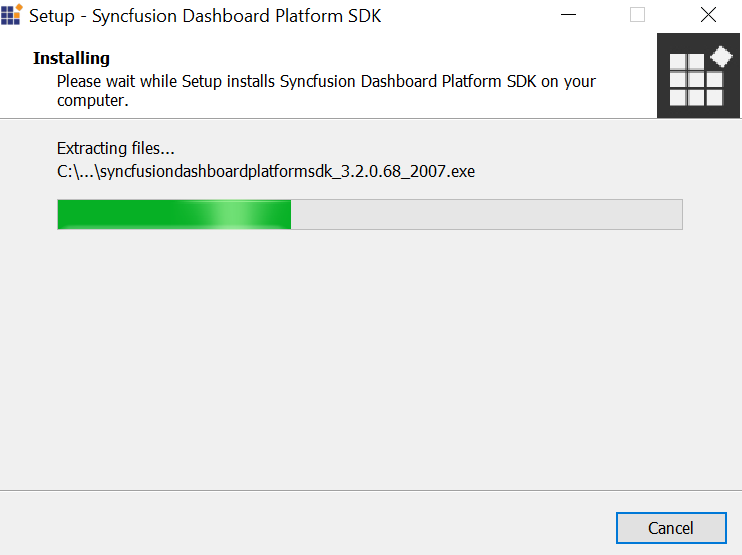Viewport: 742px width, 555px height.
Task: Click the 'Extracting files...' status label
Action: [116, 149]
